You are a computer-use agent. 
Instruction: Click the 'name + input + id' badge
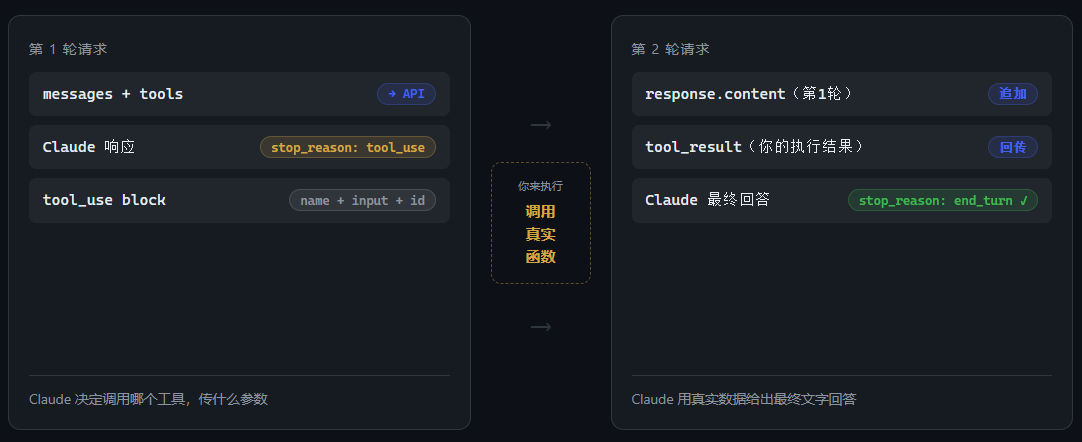pos(362,200)
